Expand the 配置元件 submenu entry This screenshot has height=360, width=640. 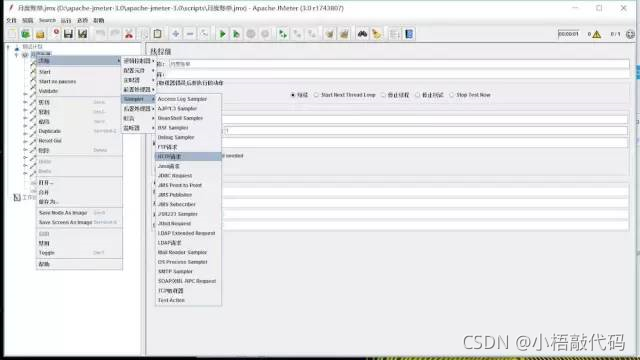pos(139,71)
